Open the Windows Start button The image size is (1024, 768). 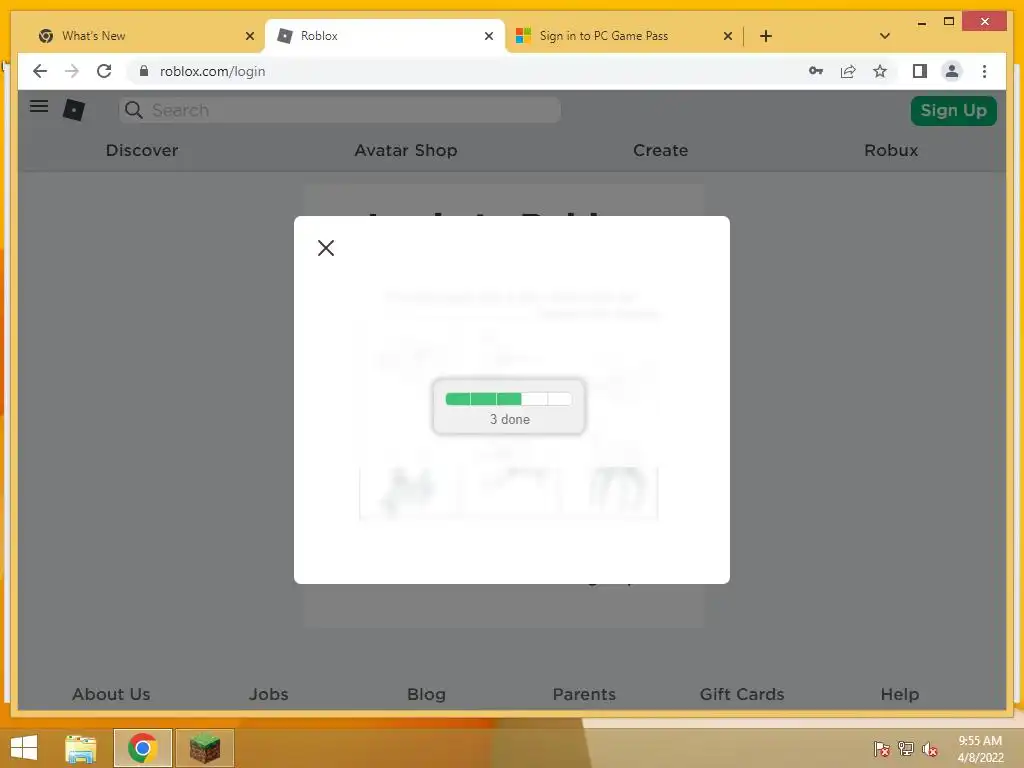click(x=24, y=748)
